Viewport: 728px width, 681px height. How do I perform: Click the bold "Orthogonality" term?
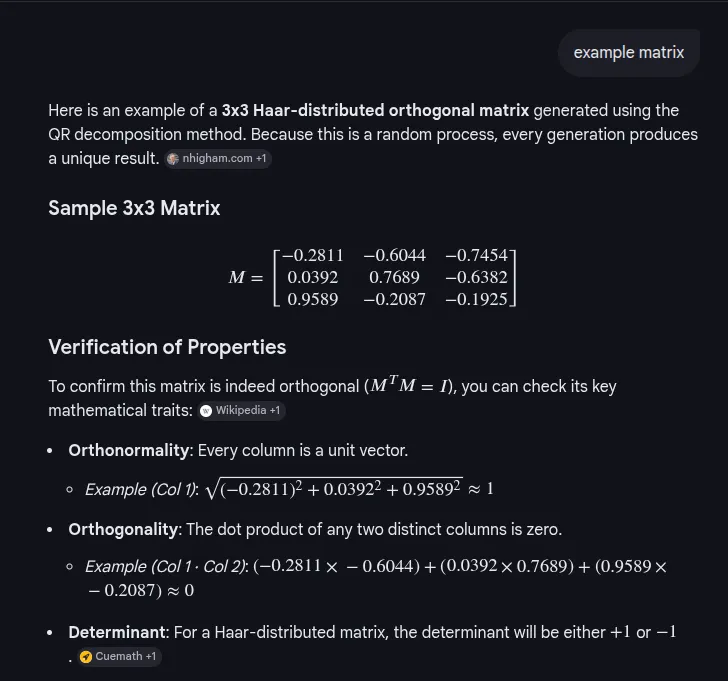(125, 529)
